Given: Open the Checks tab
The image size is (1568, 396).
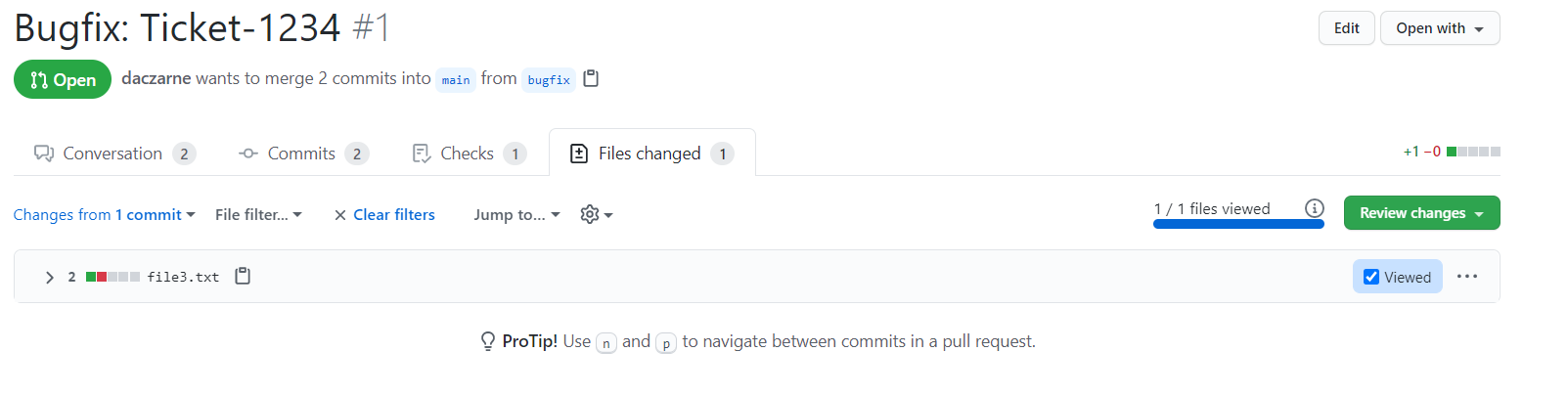Looking at the screenshot, I should coord(468,154).
